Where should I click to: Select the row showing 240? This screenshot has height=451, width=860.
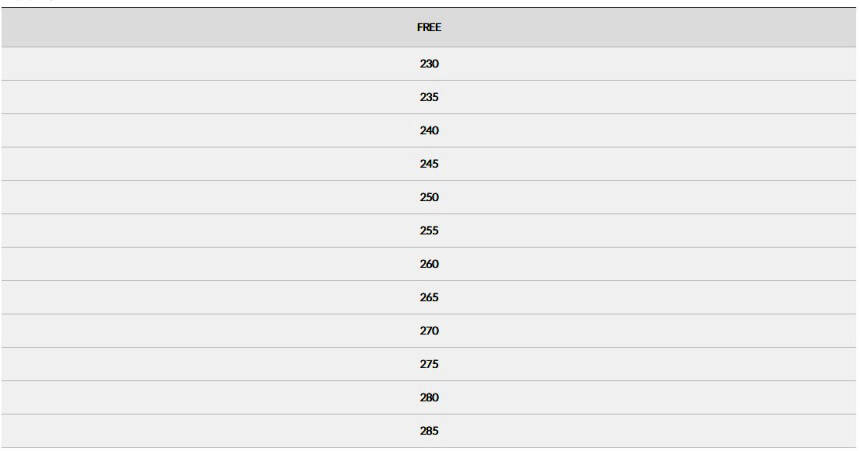click(429, 131)
